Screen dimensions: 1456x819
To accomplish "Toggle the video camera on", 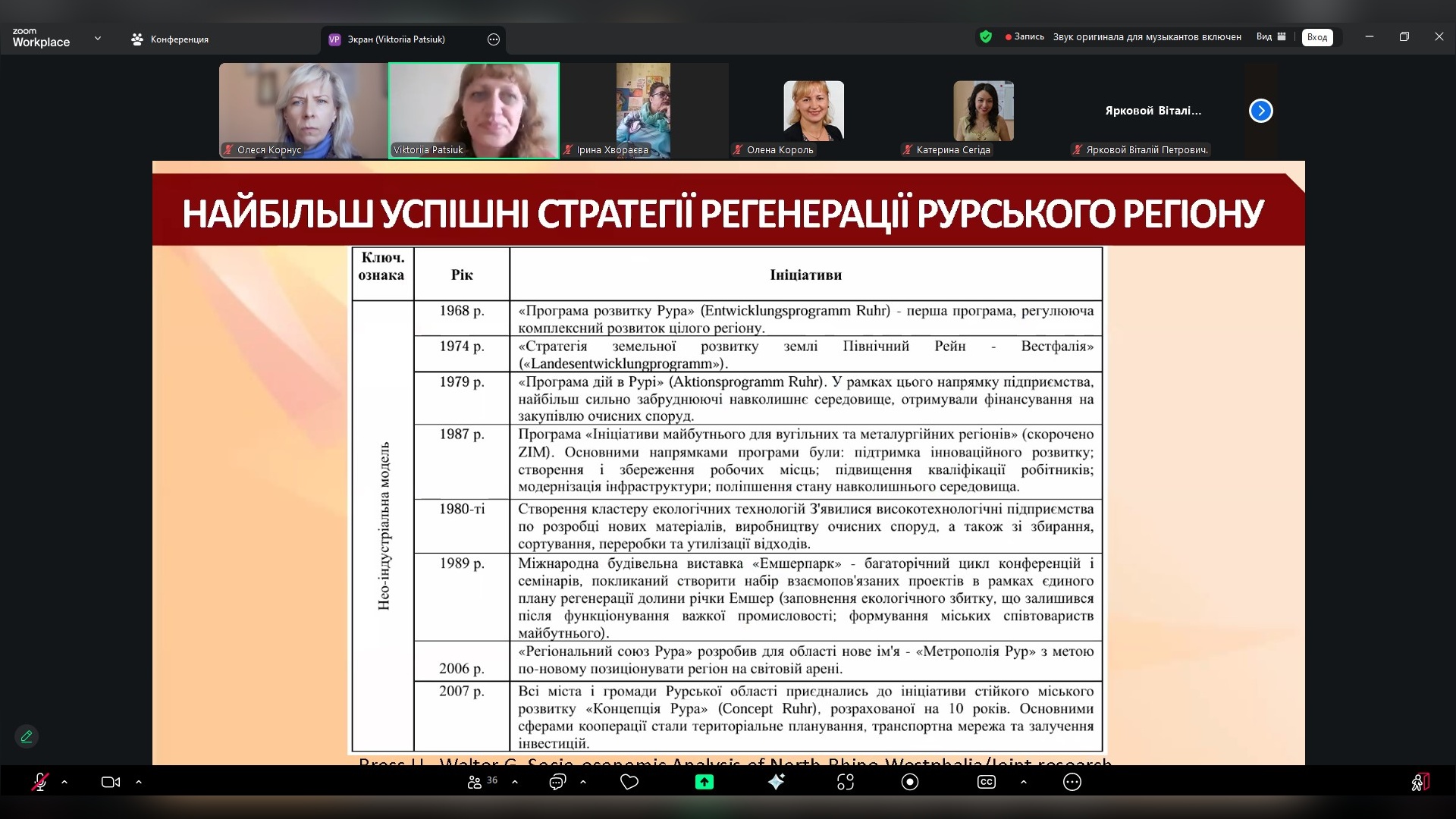I will (x=111, y=782).
